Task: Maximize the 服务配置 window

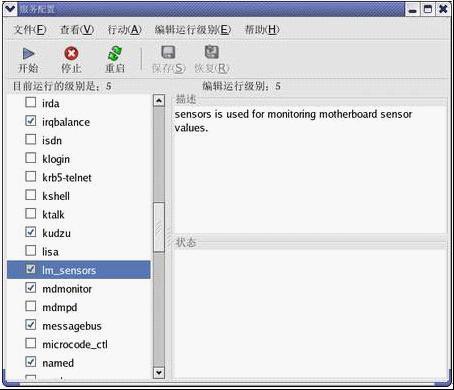Action: [428, 9]
